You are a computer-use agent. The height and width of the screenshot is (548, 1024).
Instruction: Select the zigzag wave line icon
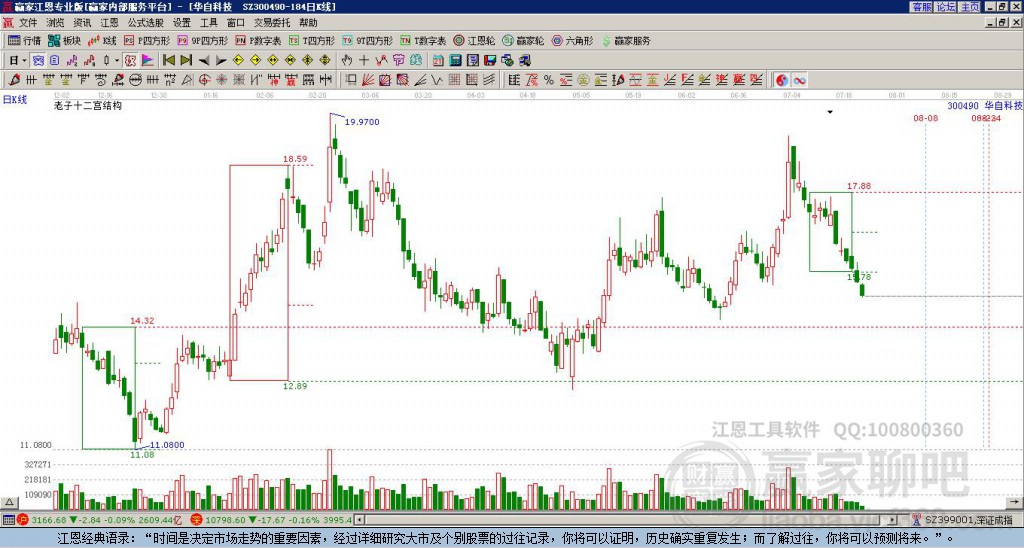[x=436, y=80]
